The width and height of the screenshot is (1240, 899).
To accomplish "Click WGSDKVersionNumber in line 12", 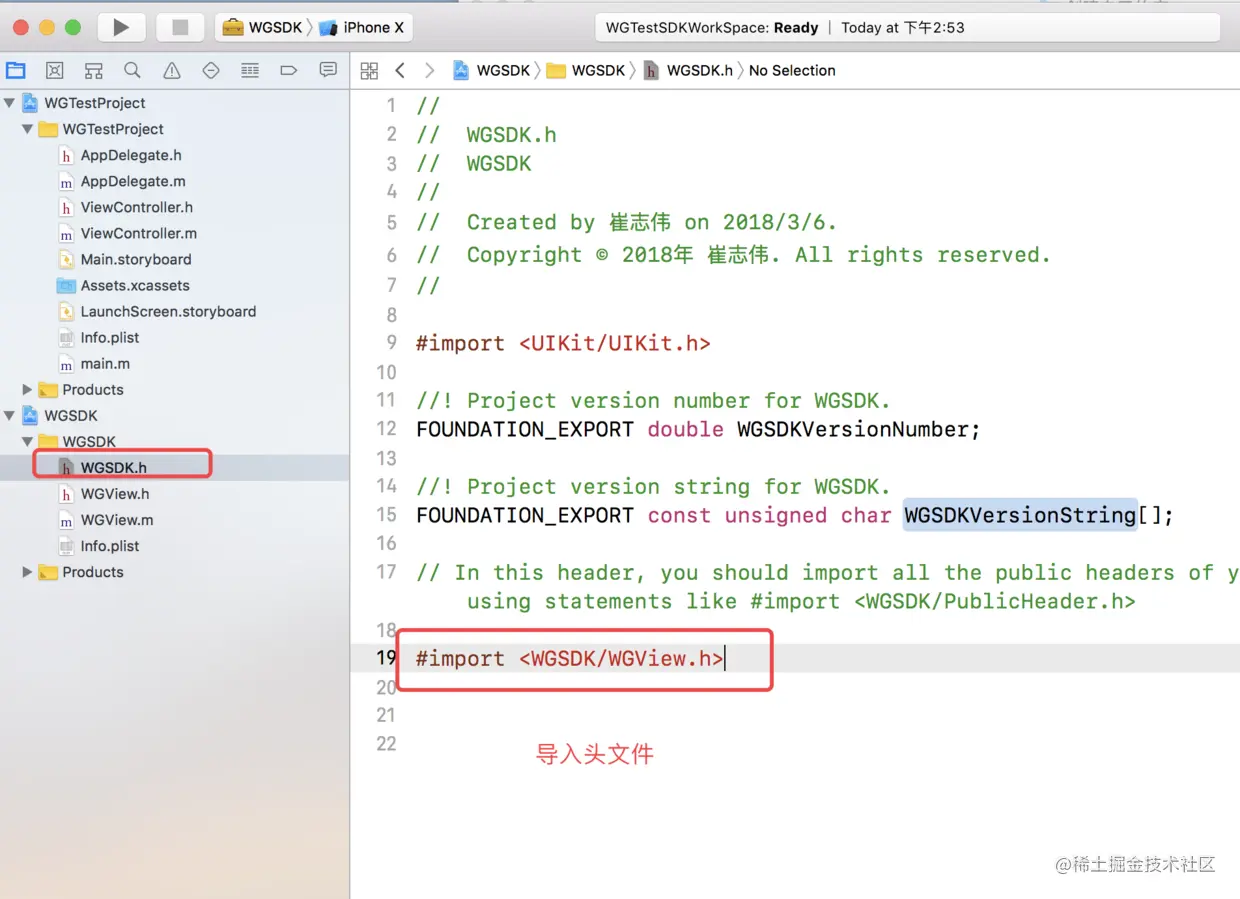I will tap(853, 429).
